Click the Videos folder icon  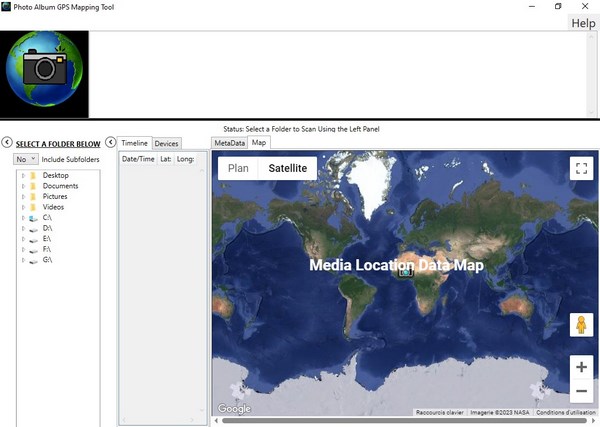coord(33,207)
